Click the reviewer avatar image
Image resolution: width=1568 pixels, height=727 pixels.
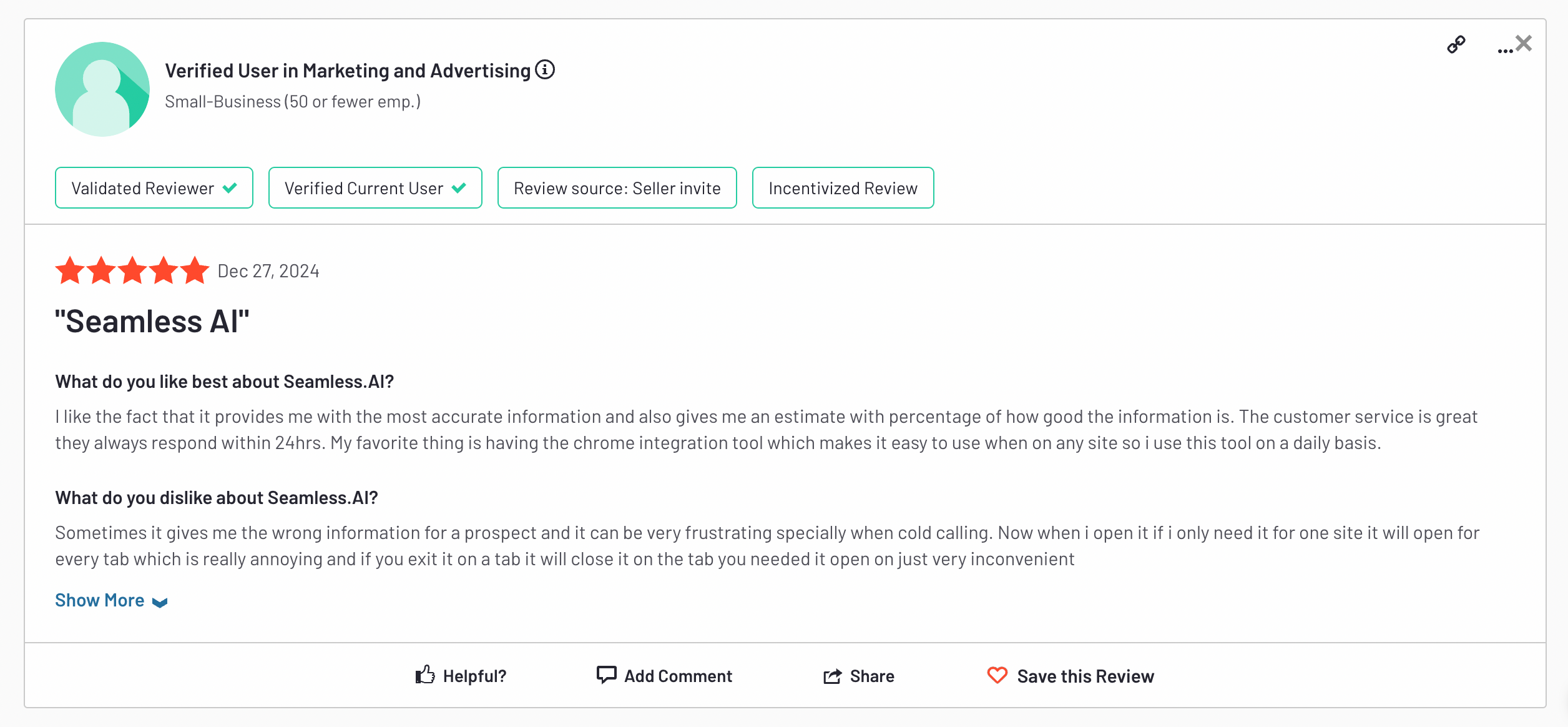click(x=102, y=89)
